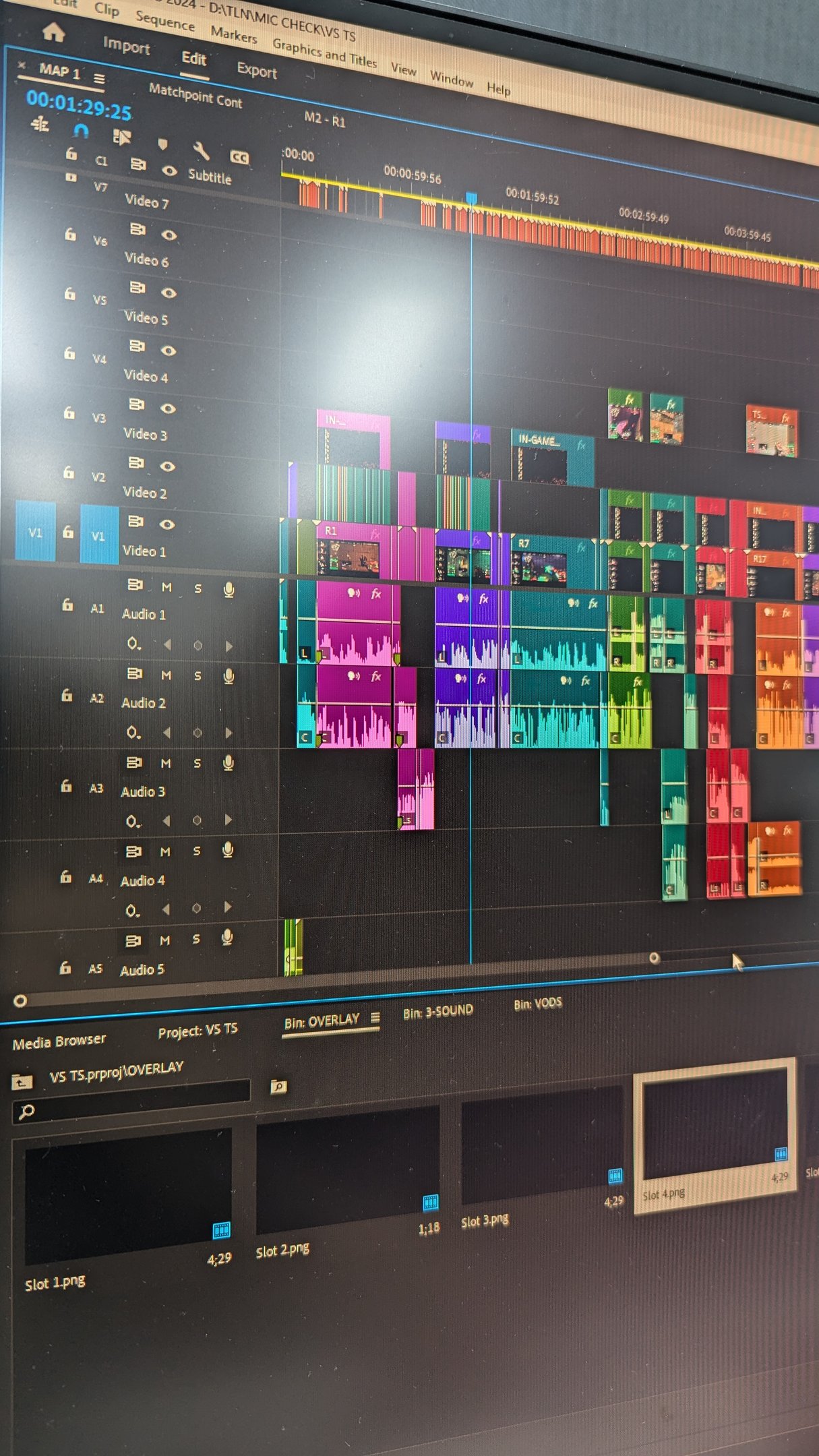
Task: Open Graphics and Titles menu
Action: [324, 53]
